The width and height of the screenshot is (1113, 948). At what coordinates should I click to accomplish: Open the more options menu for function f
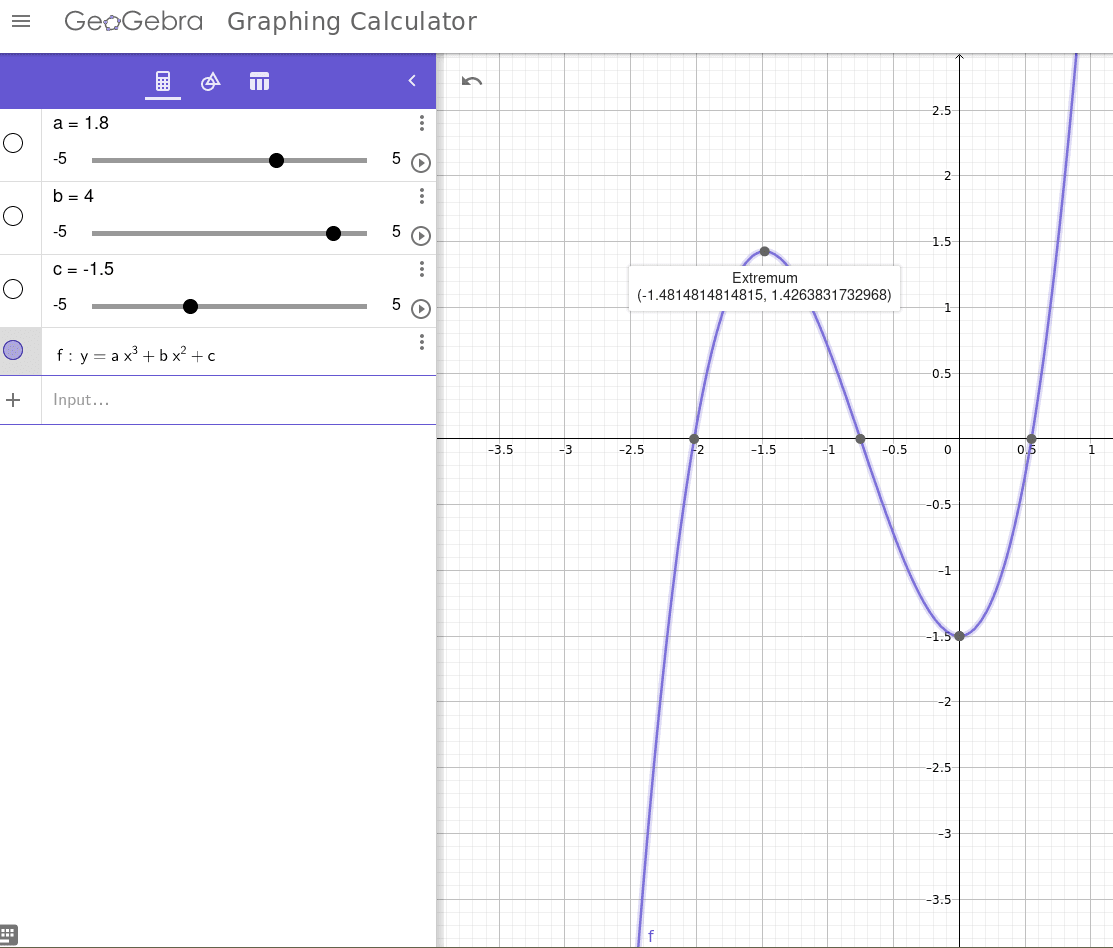tap(422, 342)
